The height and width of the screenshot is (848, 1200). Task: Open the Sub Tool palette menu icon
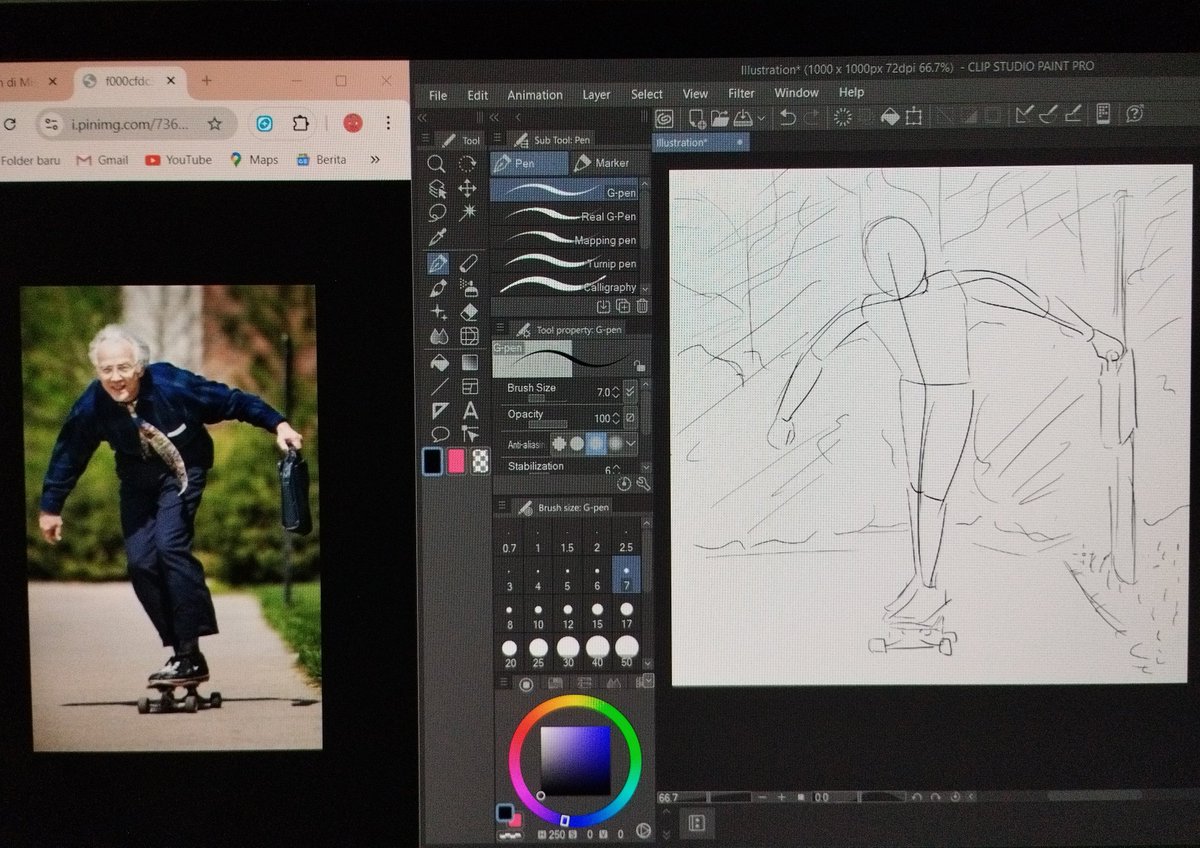tap(498, 140)
